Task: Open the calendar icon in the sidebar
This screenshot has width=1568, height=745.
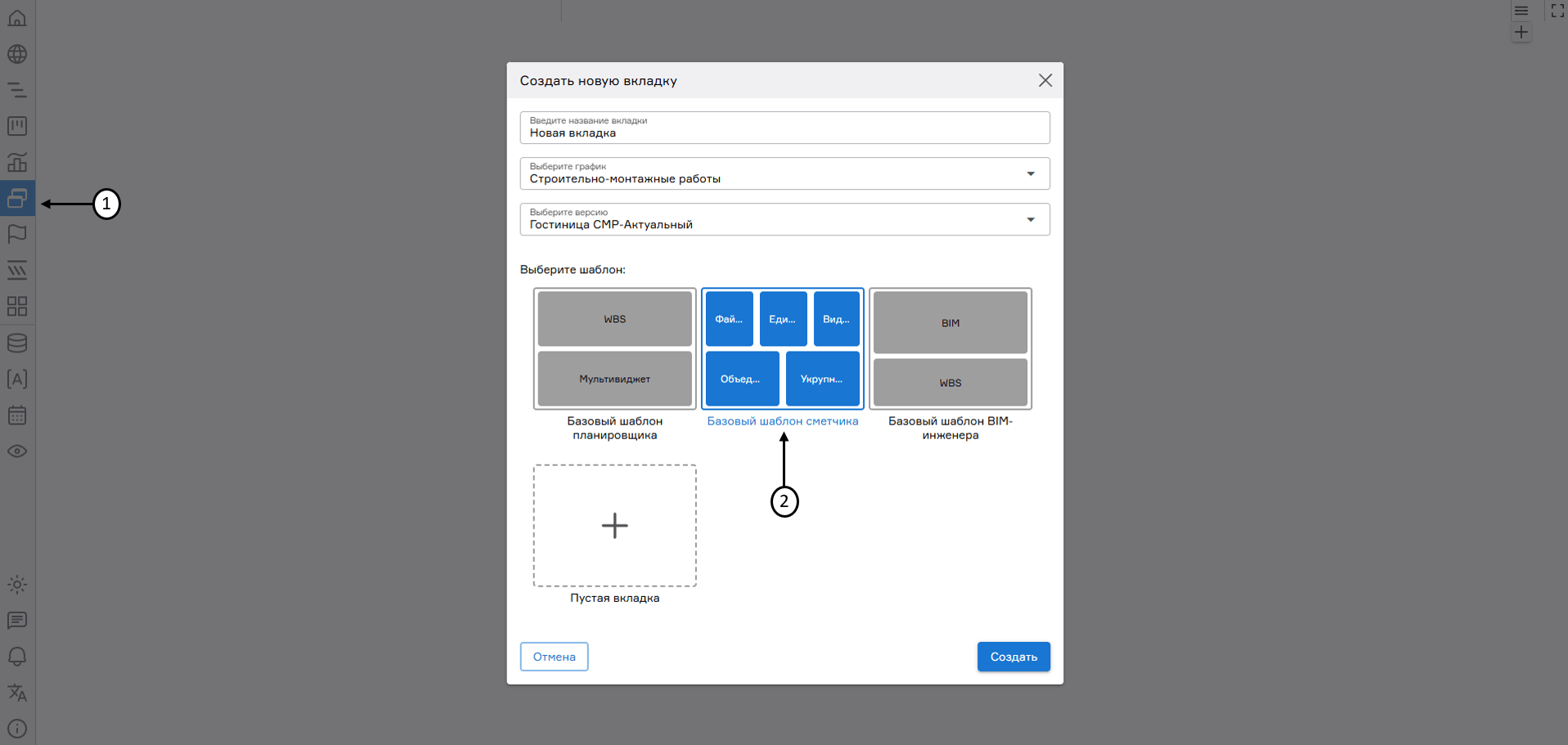Action: [17, 415]
